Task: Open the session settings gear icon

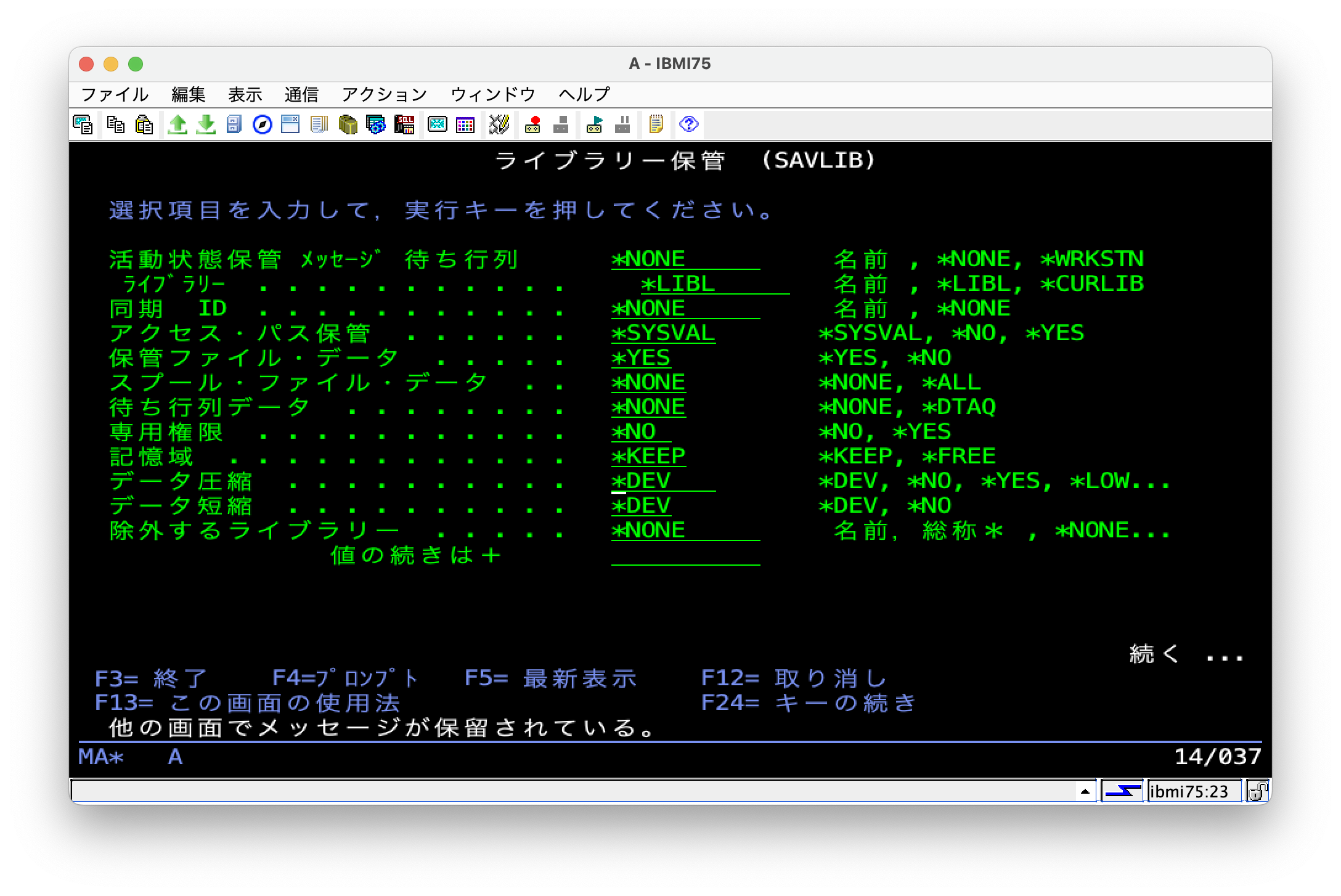Action: tap(374, 125)
